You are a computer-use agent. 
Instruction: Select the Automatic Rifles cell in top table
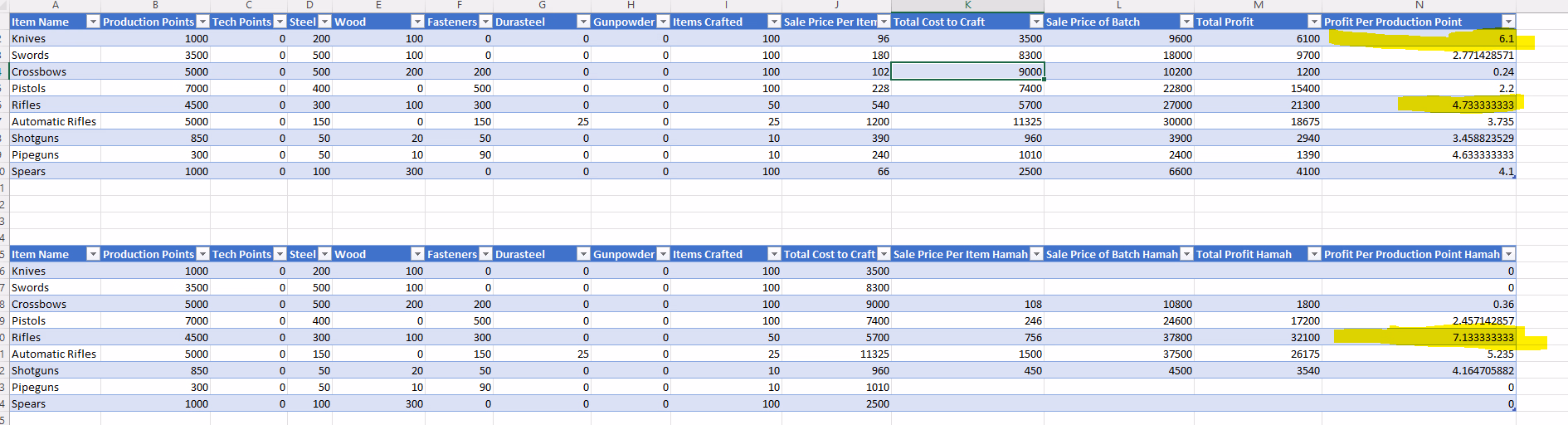coord(55,121)
